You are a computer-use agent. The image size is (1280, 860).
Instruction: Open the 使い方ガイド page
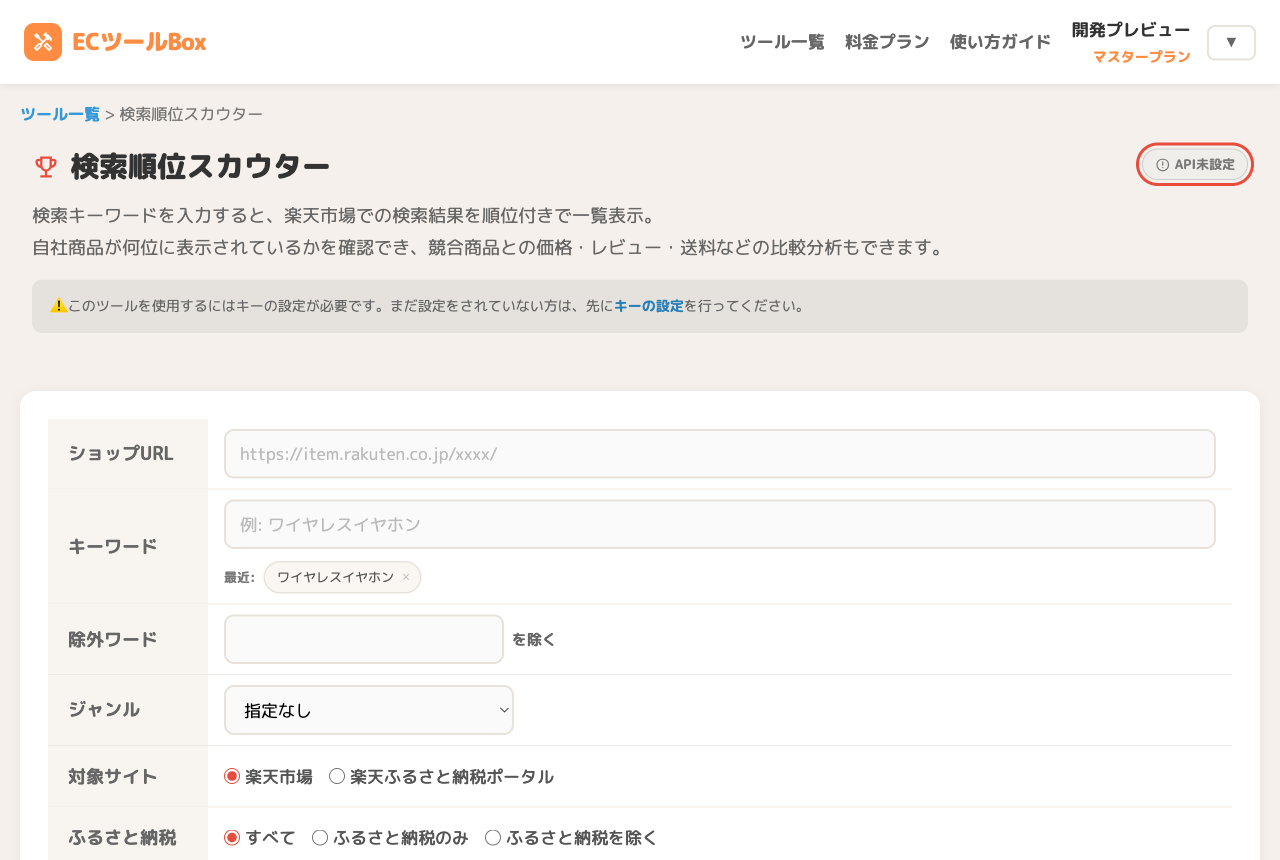pos(1000,42)
